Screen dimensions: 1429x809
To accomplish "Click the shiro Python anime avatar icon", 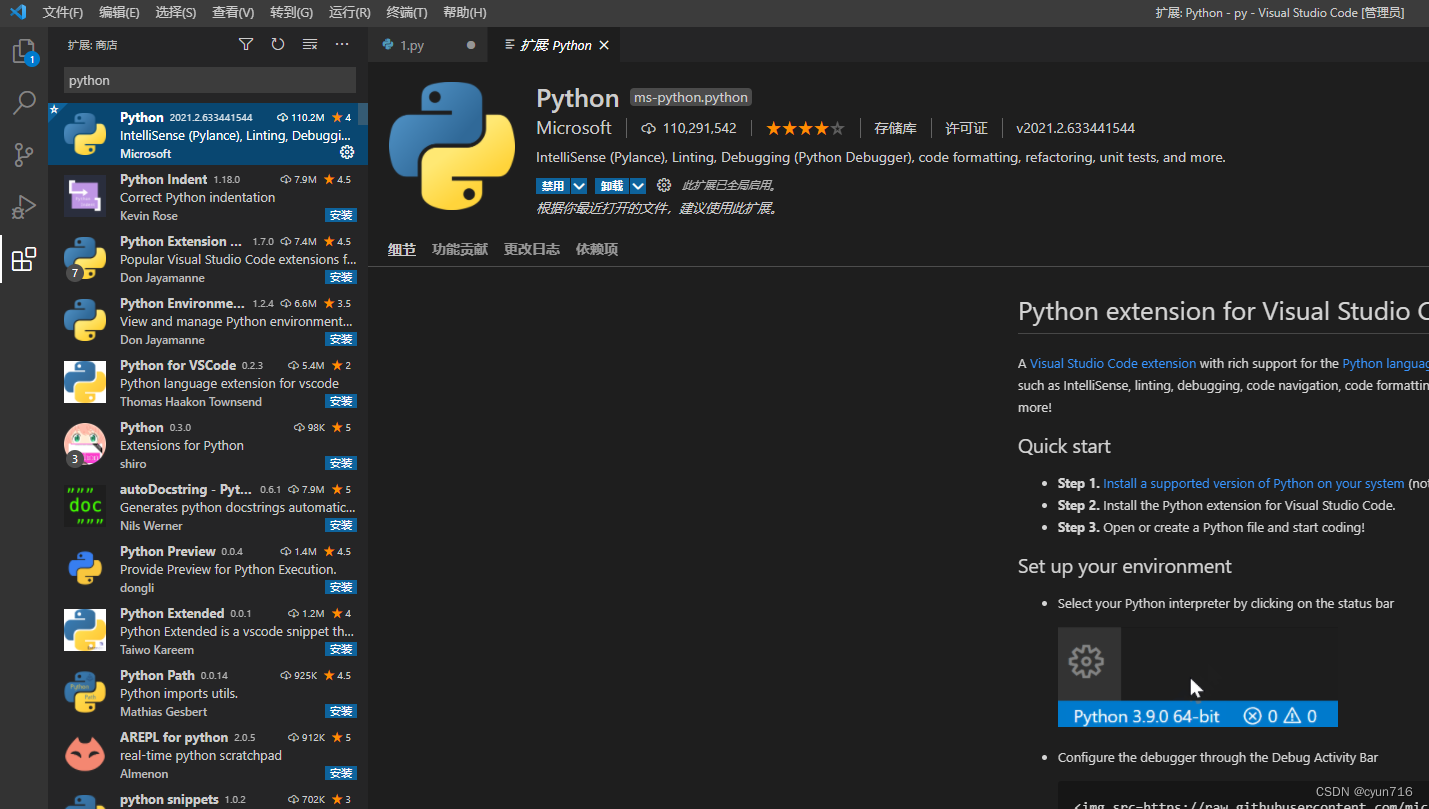I will pyautogui.click(x=85, y=445).
